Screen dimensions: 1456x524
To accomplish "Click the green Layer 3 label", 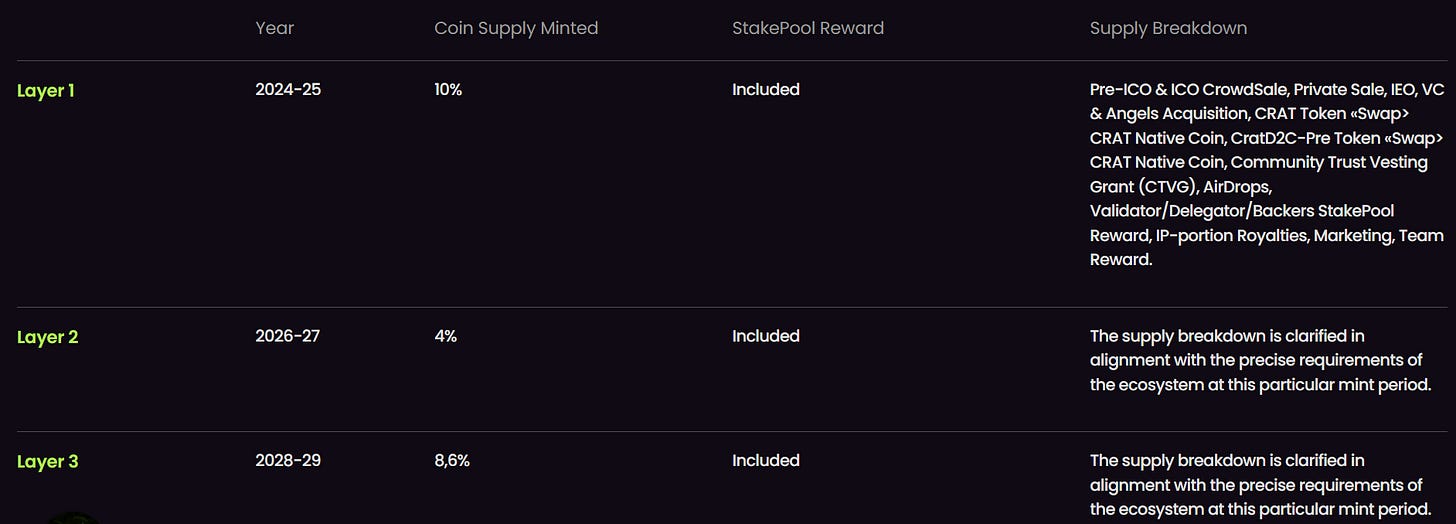I will [x=47, y=462].
